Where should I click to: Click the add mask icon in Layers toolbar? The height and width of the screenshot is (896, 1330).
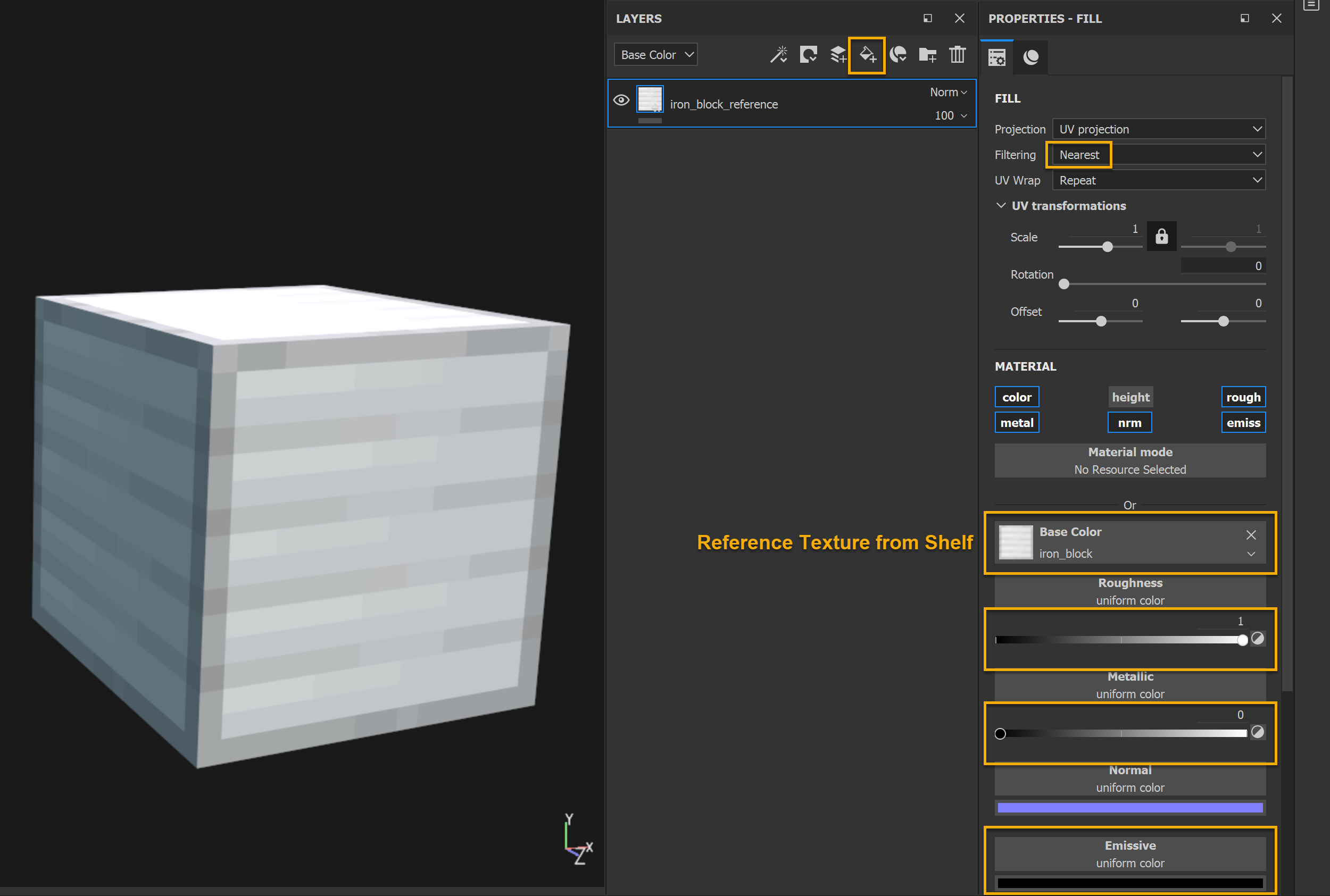pyautogui.click(x=808, y=55)
